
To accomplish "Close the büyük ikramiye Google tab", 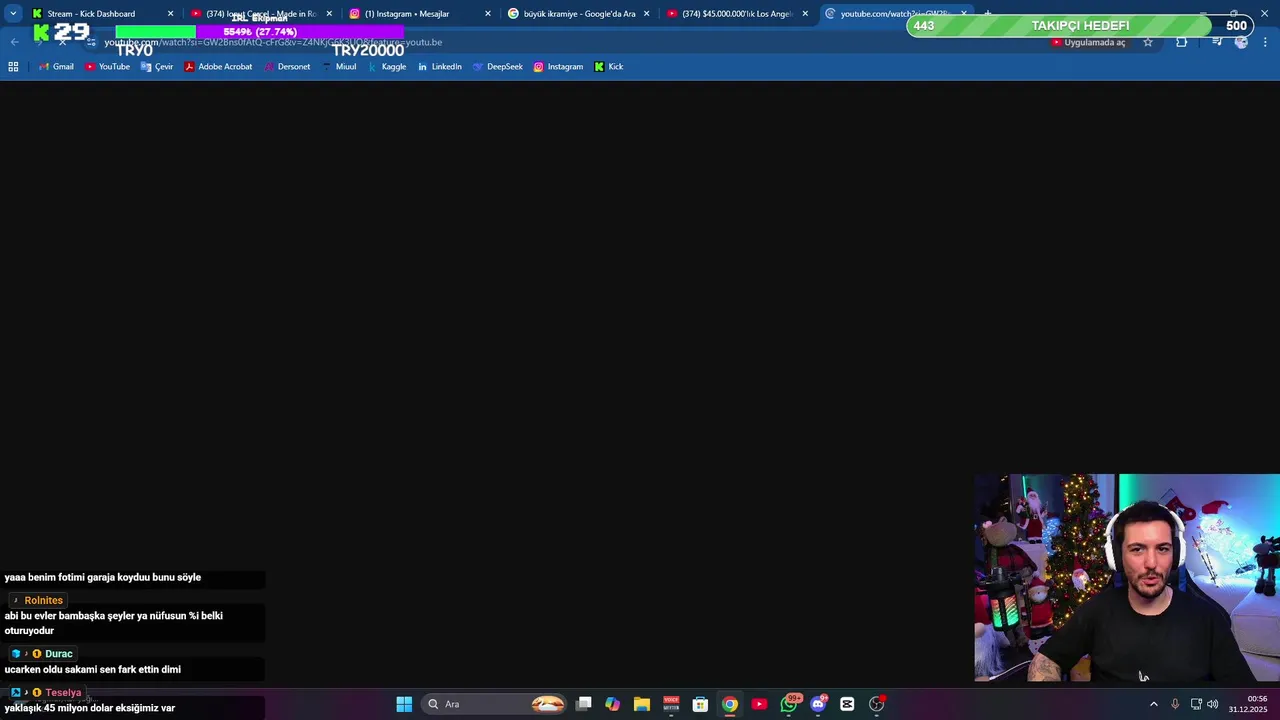I will coord(647,14).
